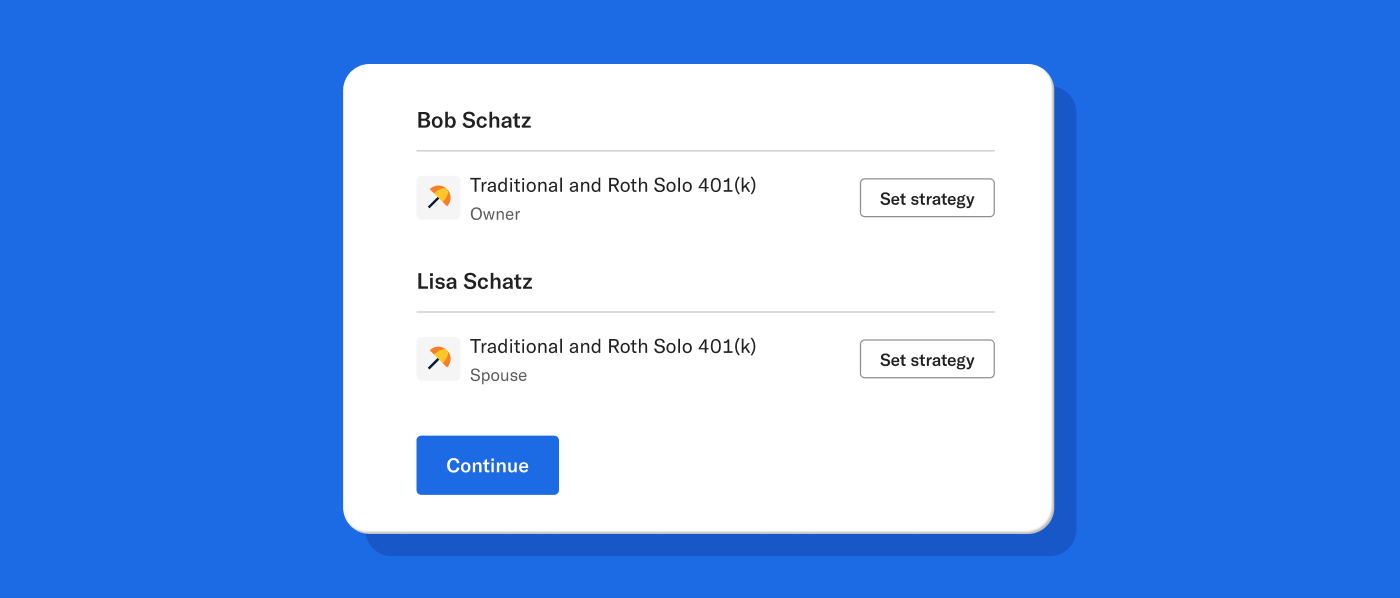Click the blue background right of the card
Image resolution: width=1400 pixels, height=598 pixels.
(1230, 300)
